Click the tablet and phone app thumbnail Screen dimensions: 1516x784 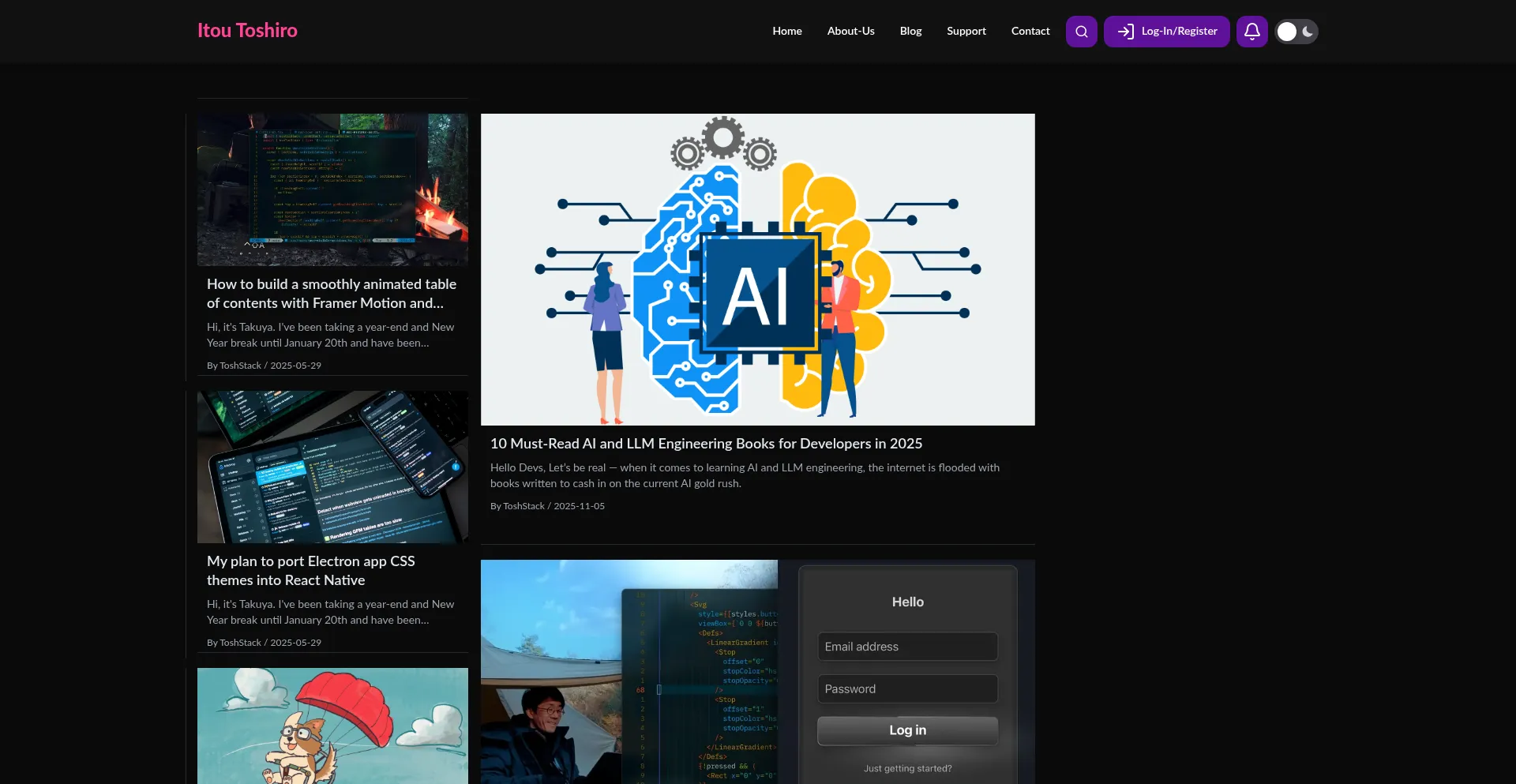[332, 467]
